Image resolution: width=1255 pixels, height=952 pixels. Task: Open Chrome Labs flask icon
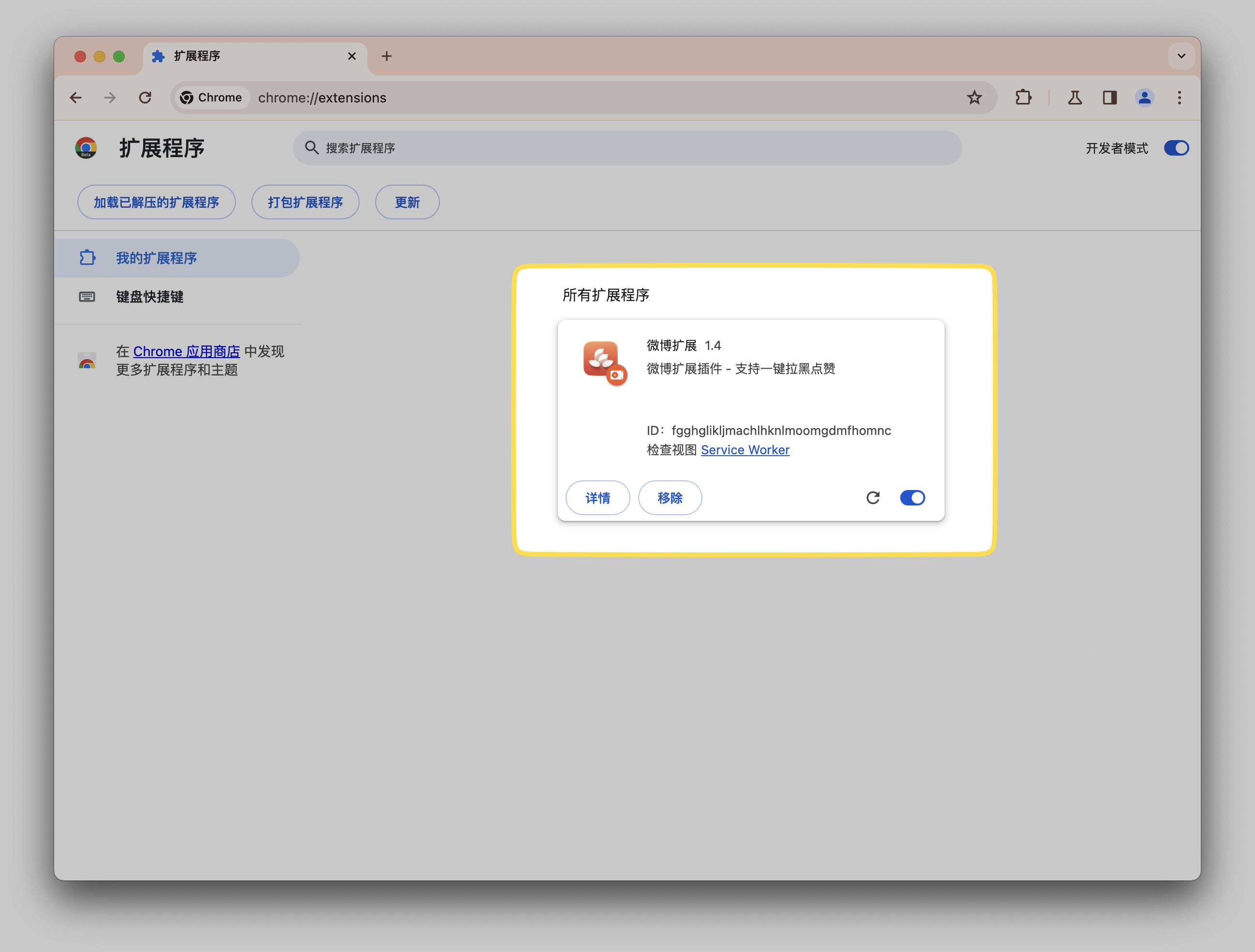[x=1075, y=98]
